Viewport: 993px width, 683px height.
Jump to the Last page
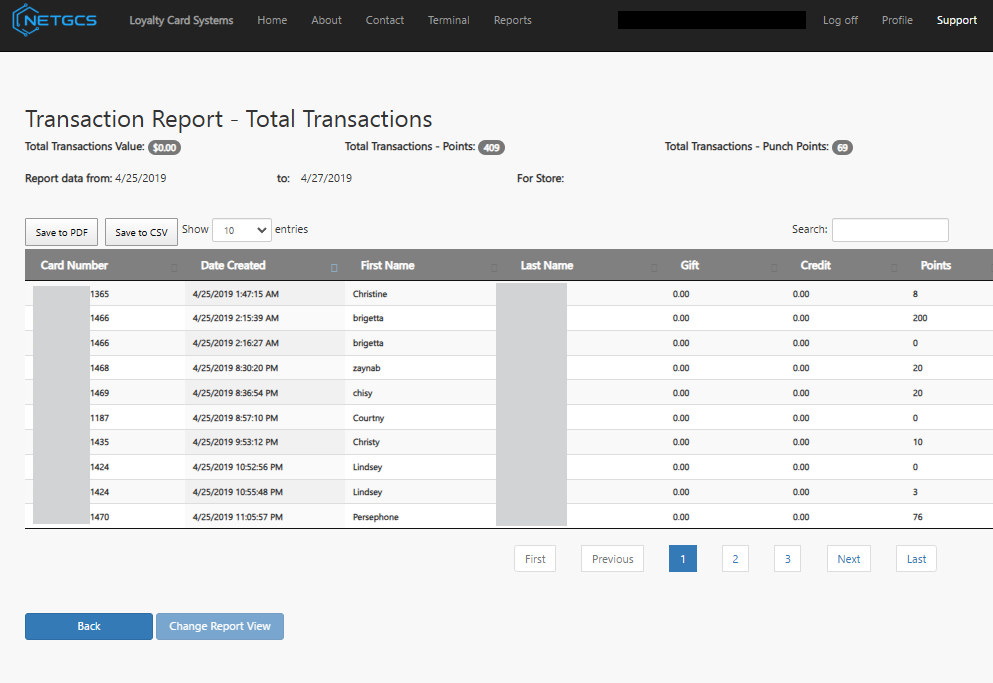[915, 559]
